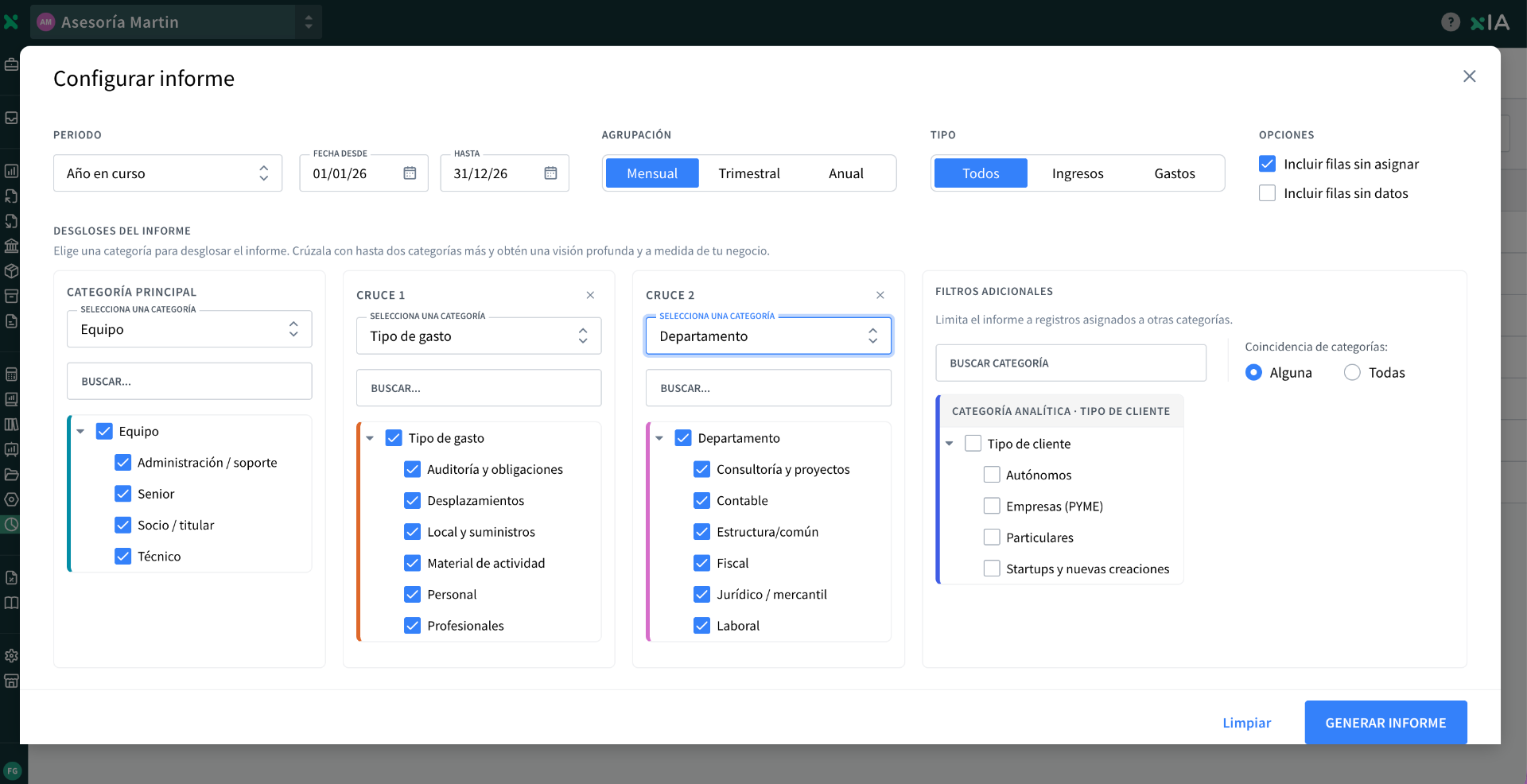
Task: Uncheck the Fiscal department checkbox
Action: point(702,563)
